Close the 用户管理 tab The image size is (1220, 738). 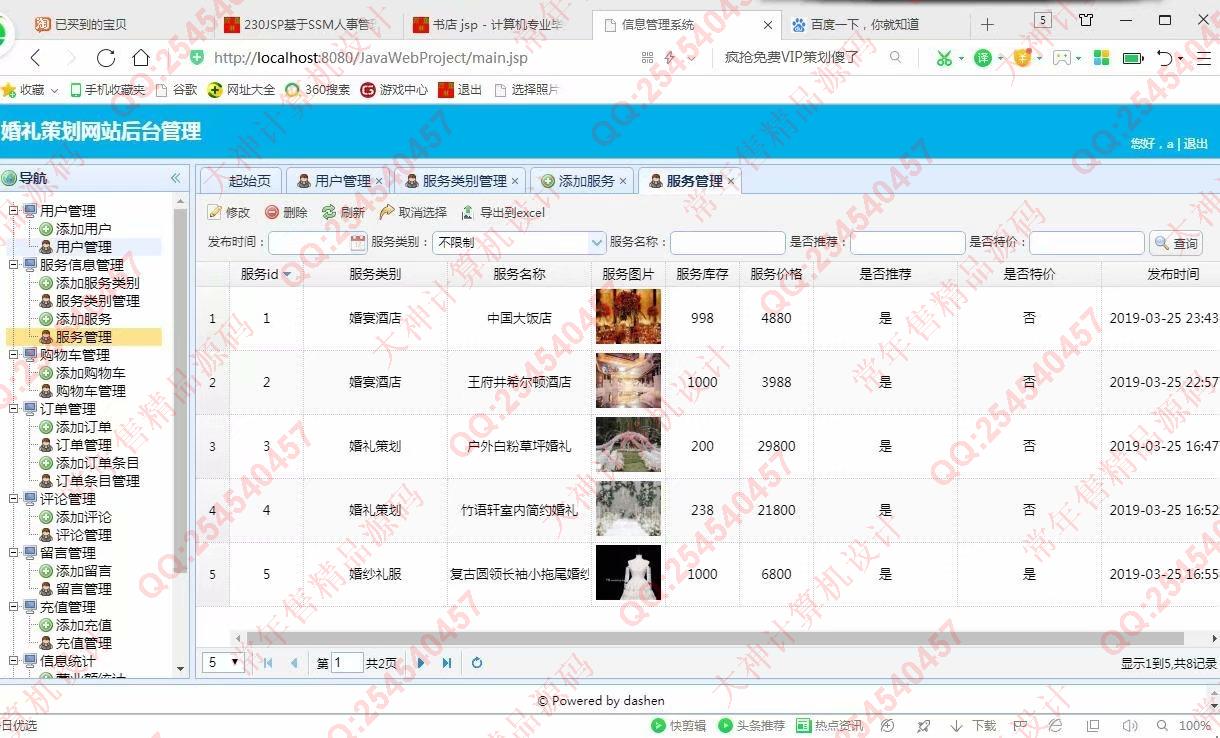click(x=379, y=181)
